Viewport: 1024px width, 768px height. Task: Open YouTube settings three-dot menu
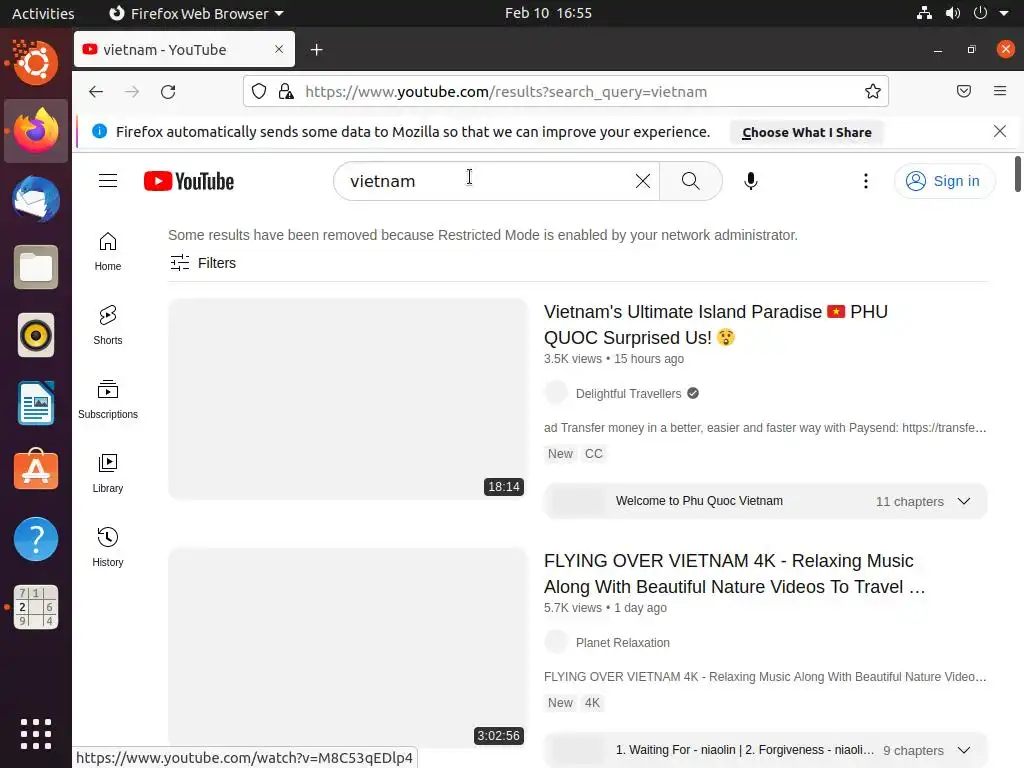[866, 181]
